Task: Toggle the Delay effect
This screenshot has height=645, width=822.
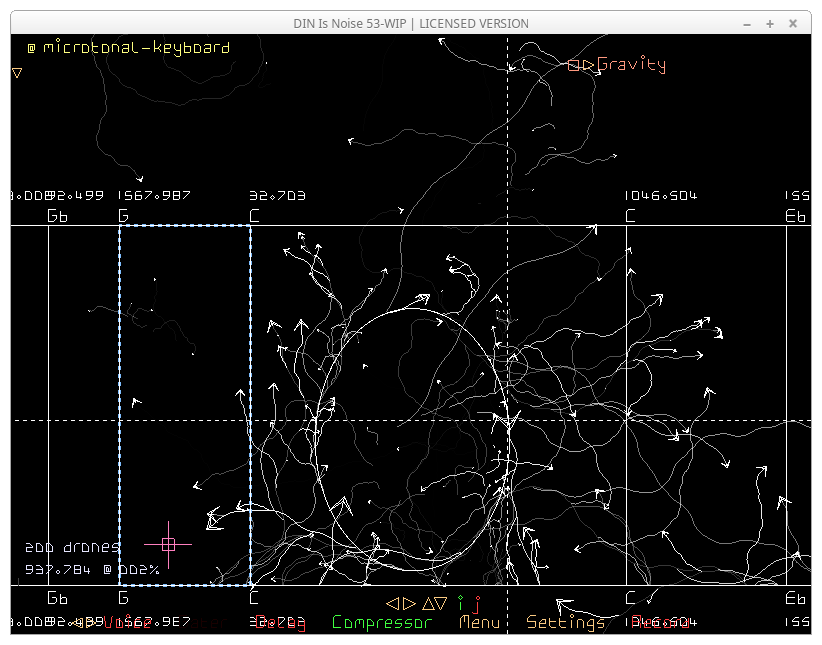Action: (x=280, y=622)
